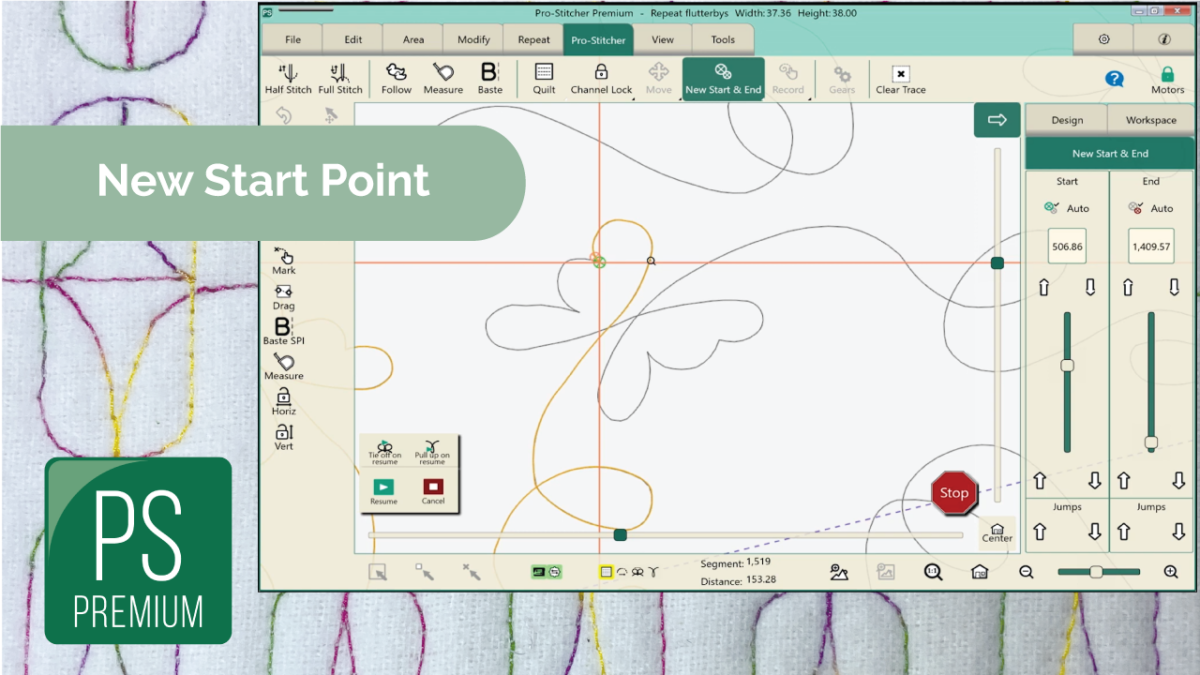Click Clear Trace
Image resolution: width=1200 pixels, height=675 pixels.
[899, 78]
